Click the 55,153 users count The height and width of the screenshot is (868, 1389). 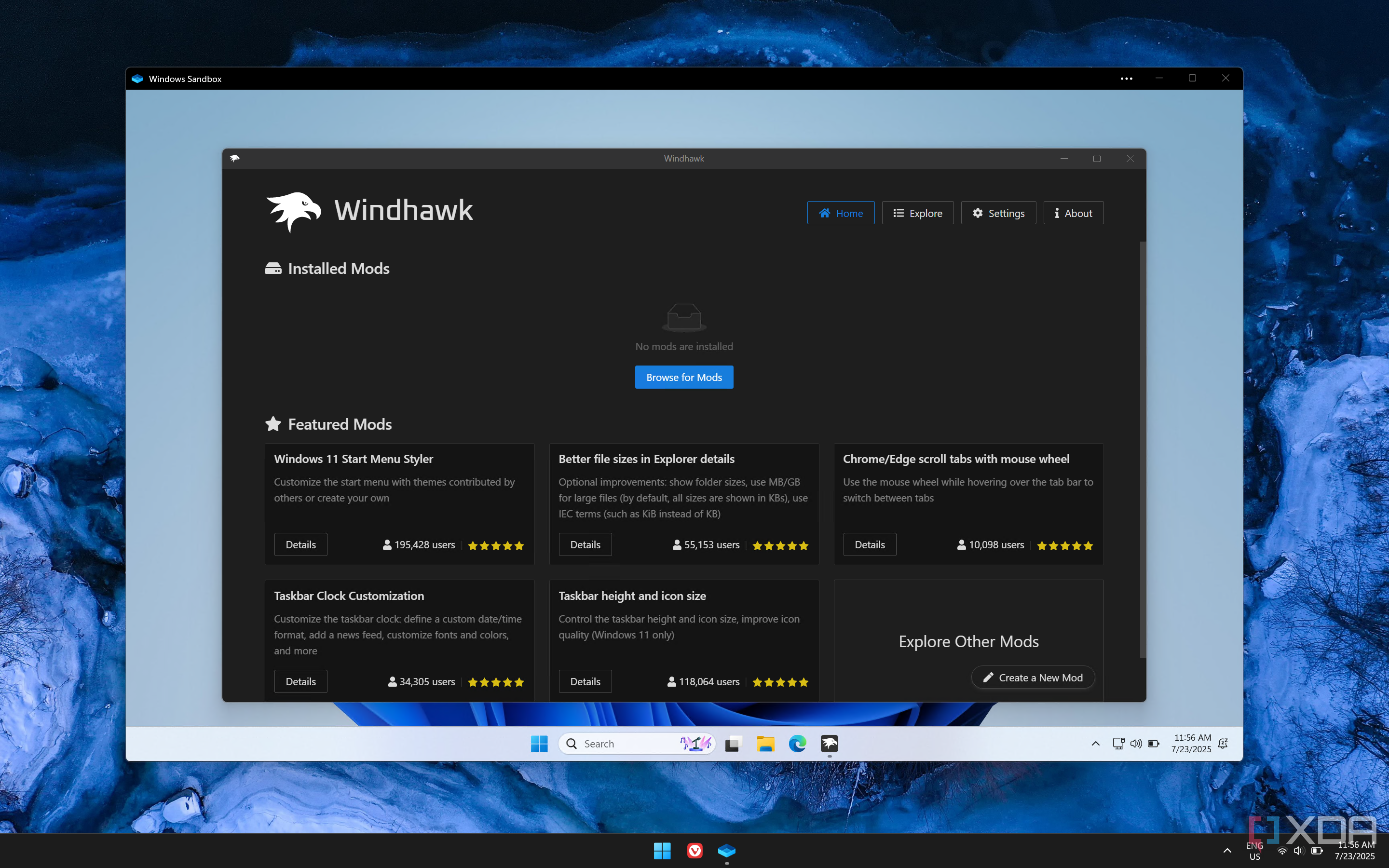pos(706,545)
